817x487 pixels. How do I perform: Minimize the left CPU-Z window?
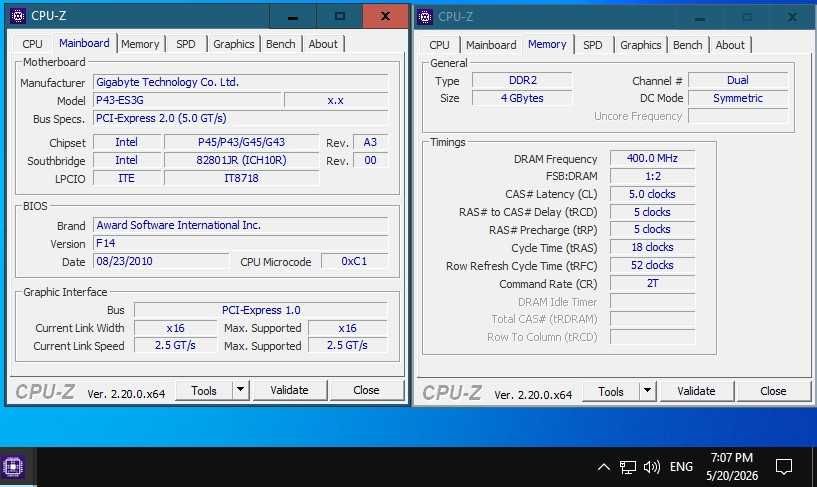point(293,17)
